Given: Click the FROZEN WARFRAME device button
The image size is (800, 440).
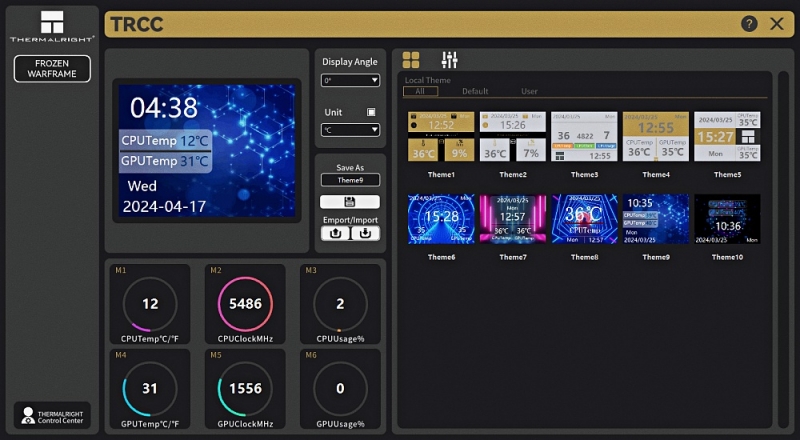Looking at the screenshot, I should click(x=52, y=69).
